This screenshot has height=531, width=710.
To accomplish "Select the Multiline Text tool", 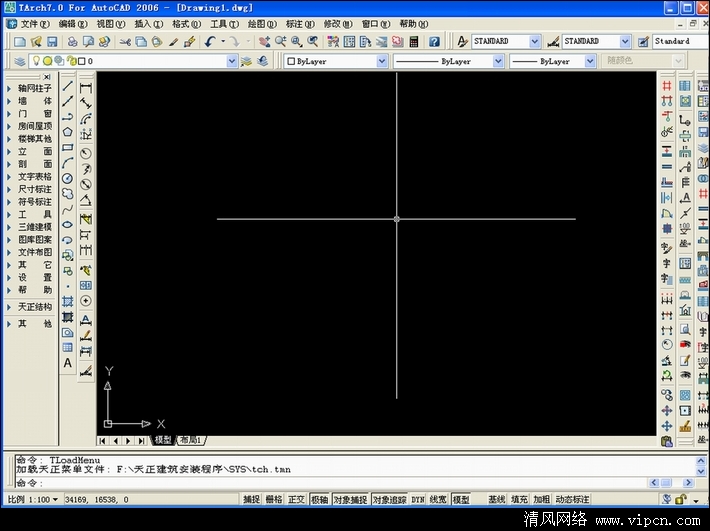I will tap(67, 363).
